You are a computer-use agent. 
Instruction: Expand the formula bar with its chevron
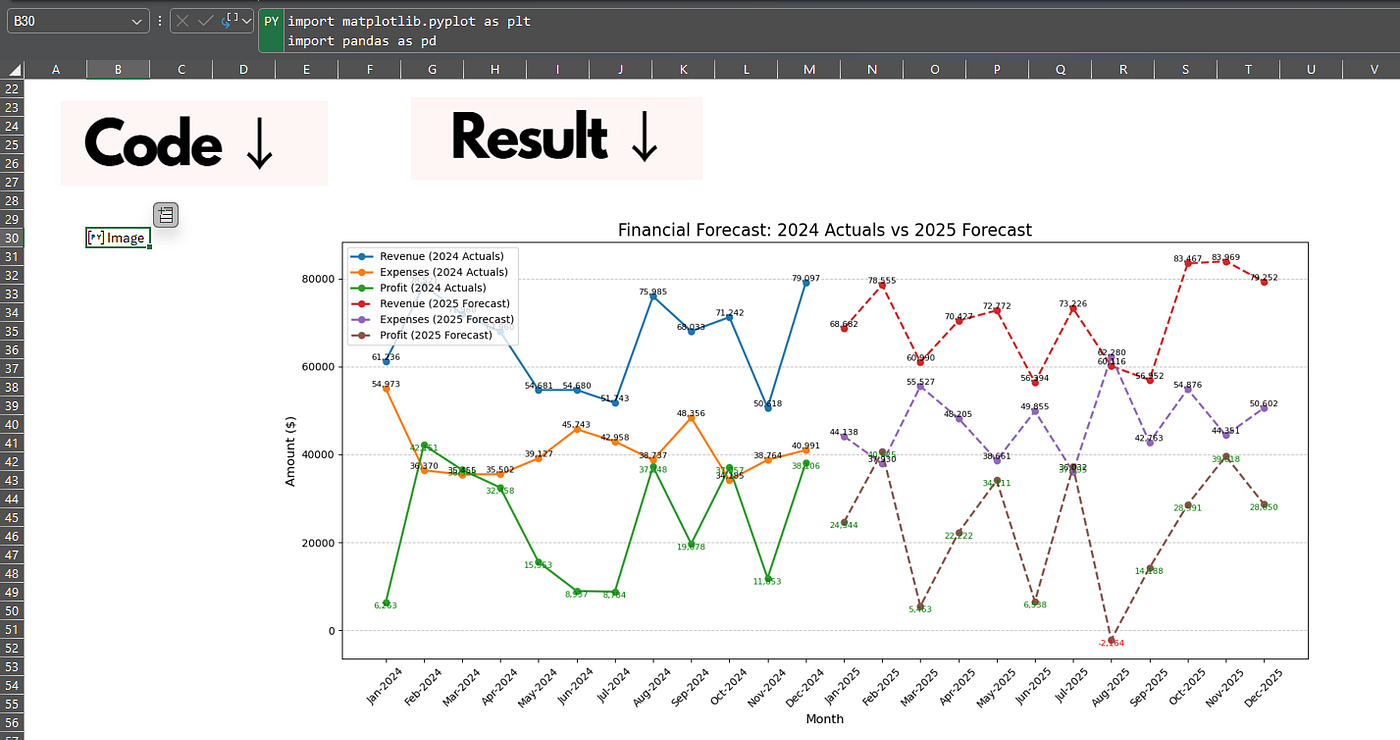click(x=246, y=20)
